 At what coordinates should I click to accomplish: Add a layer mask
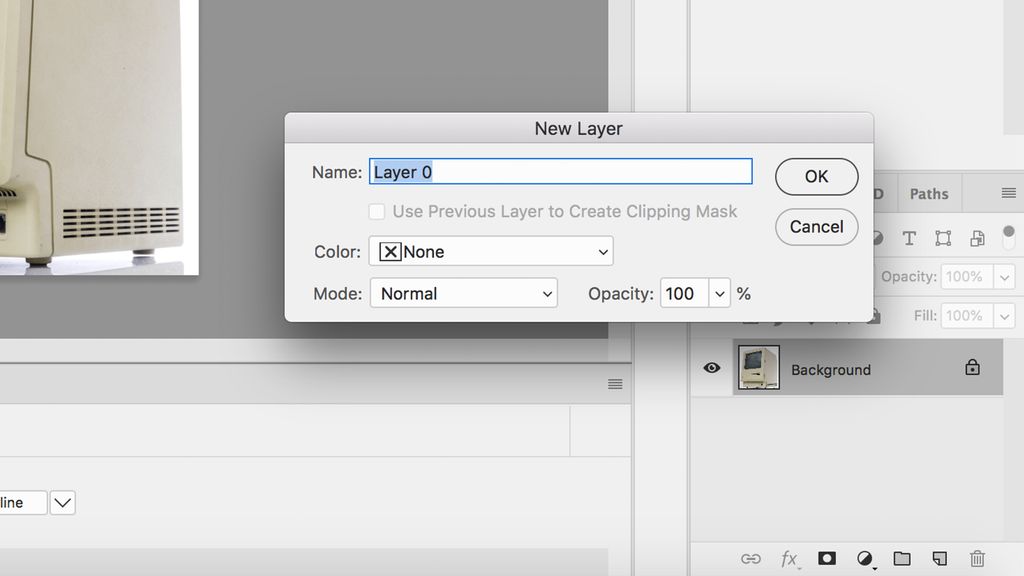(x=826, y=558)
